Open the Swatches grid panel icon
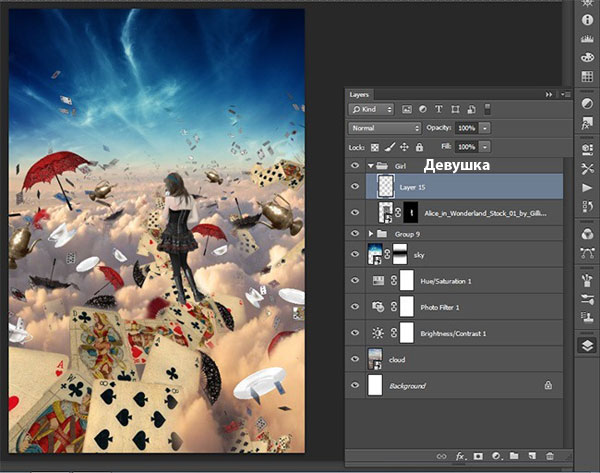 (x=587, y=76)
